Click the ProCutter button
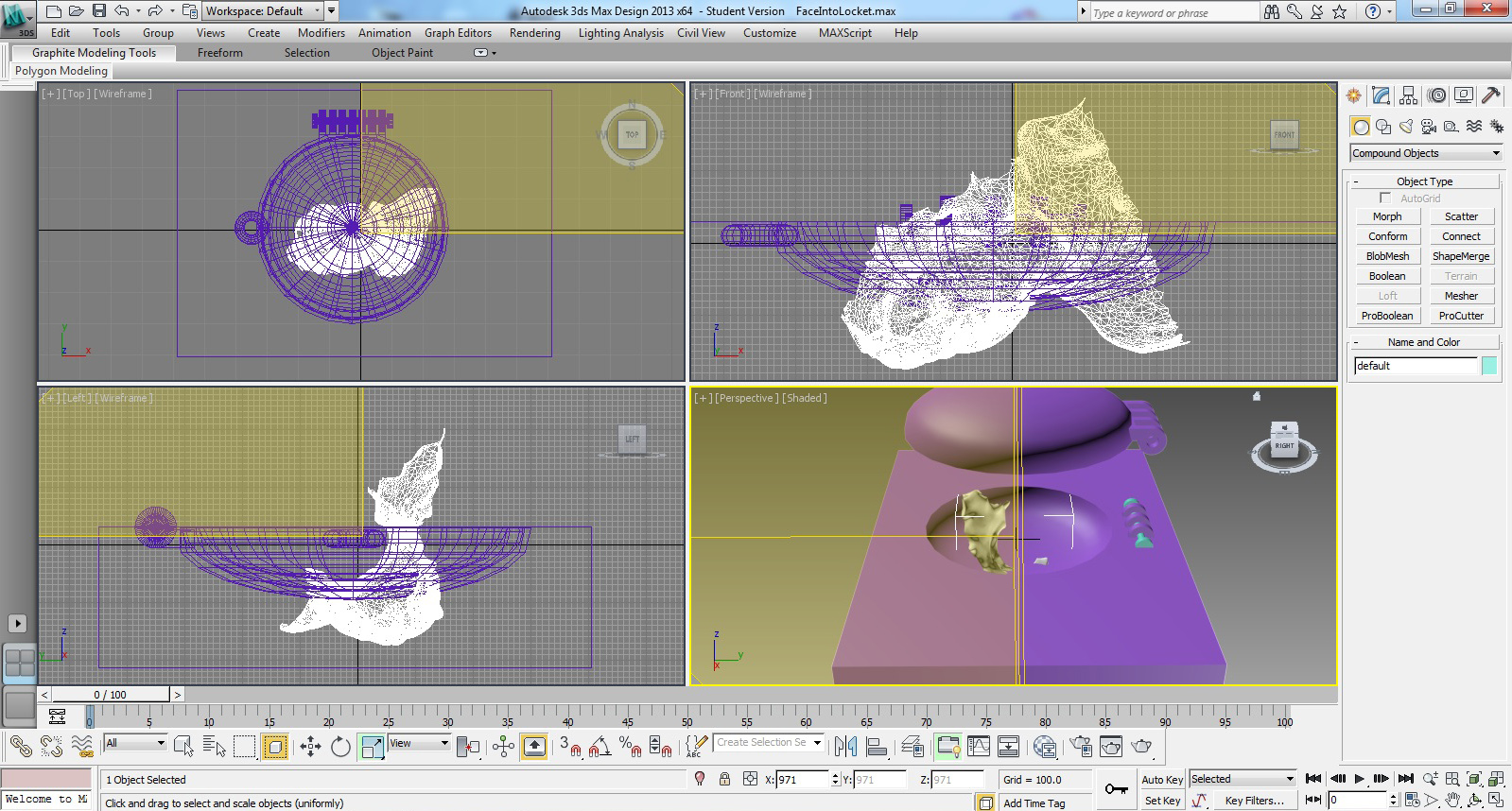Screen dimensions: 1512x811 click(1461, 316)
